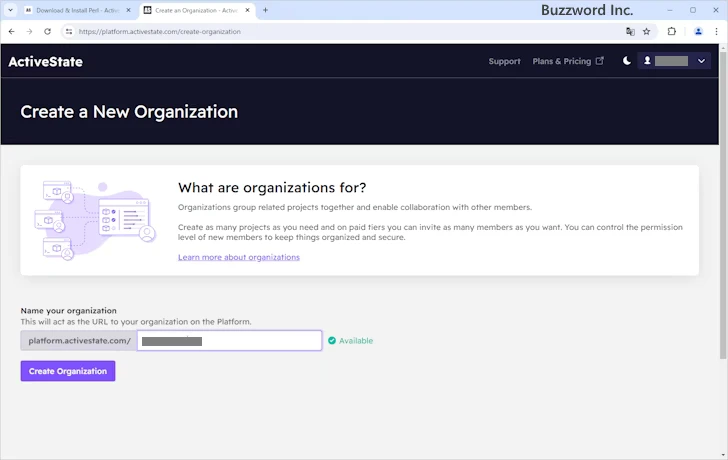The width and height of the screenshot is (728, 460).
Task: Click the address bar URL
Action: (159, 32)
